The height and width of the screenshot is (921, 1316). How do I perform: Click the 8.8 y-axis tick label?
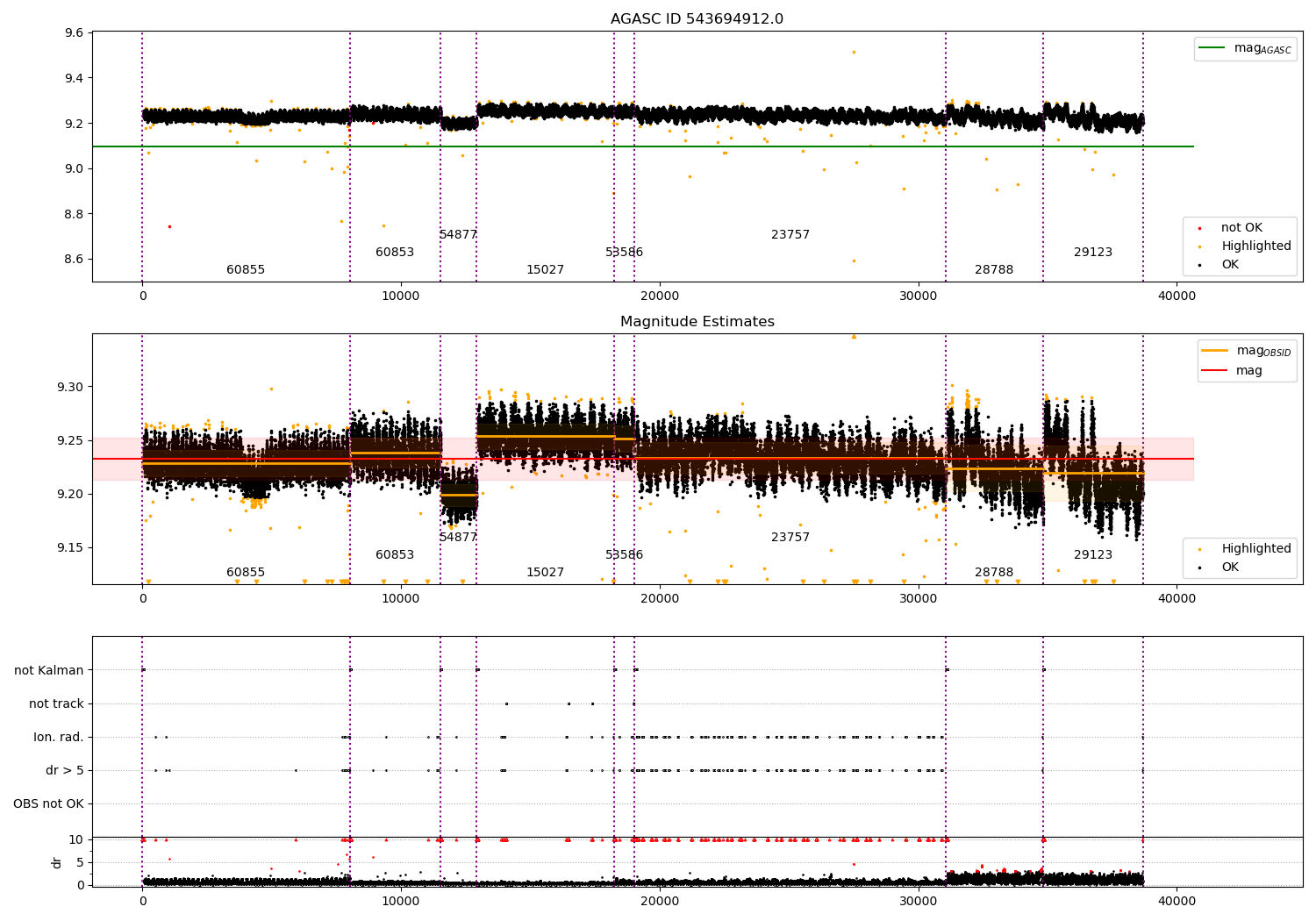pyautogui.click(x=74, y=215)
